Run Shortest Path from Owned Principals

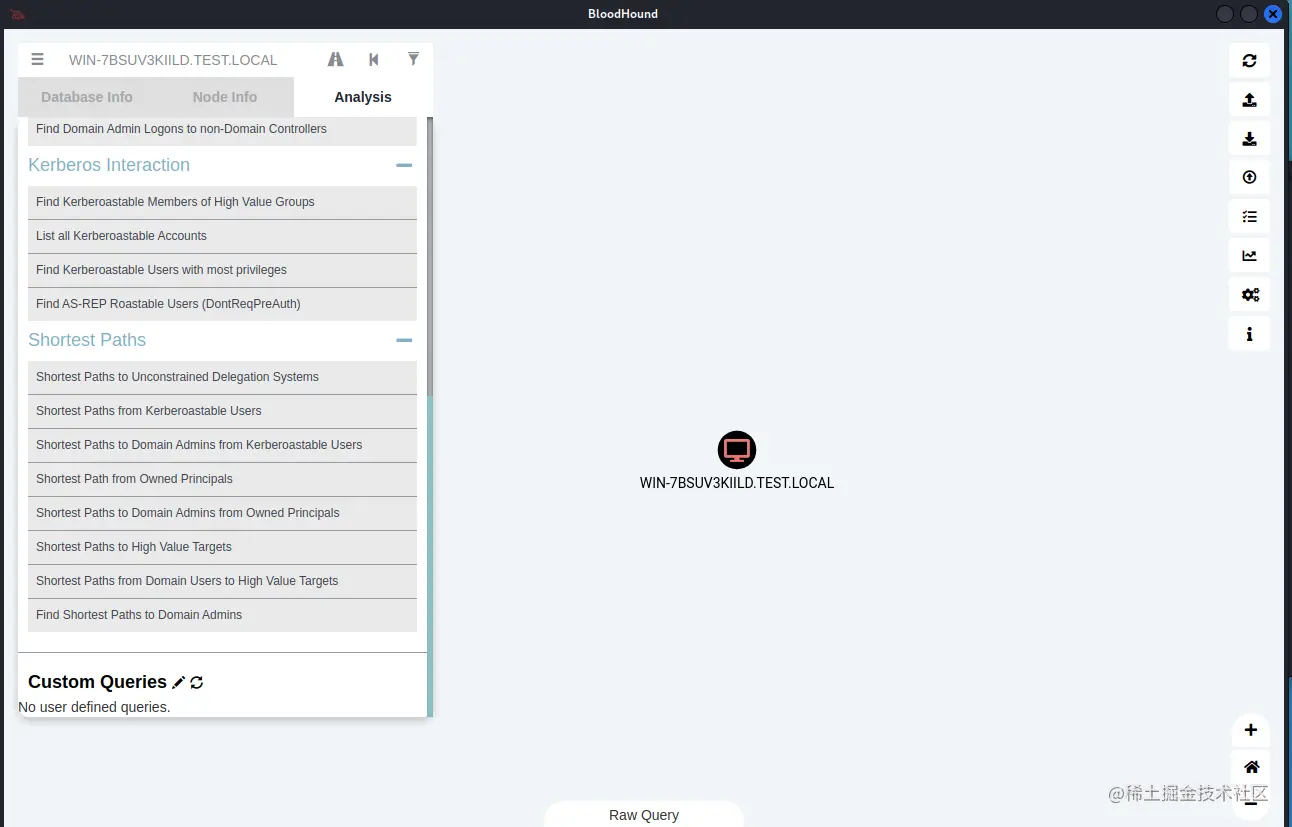tap(222, 479)
